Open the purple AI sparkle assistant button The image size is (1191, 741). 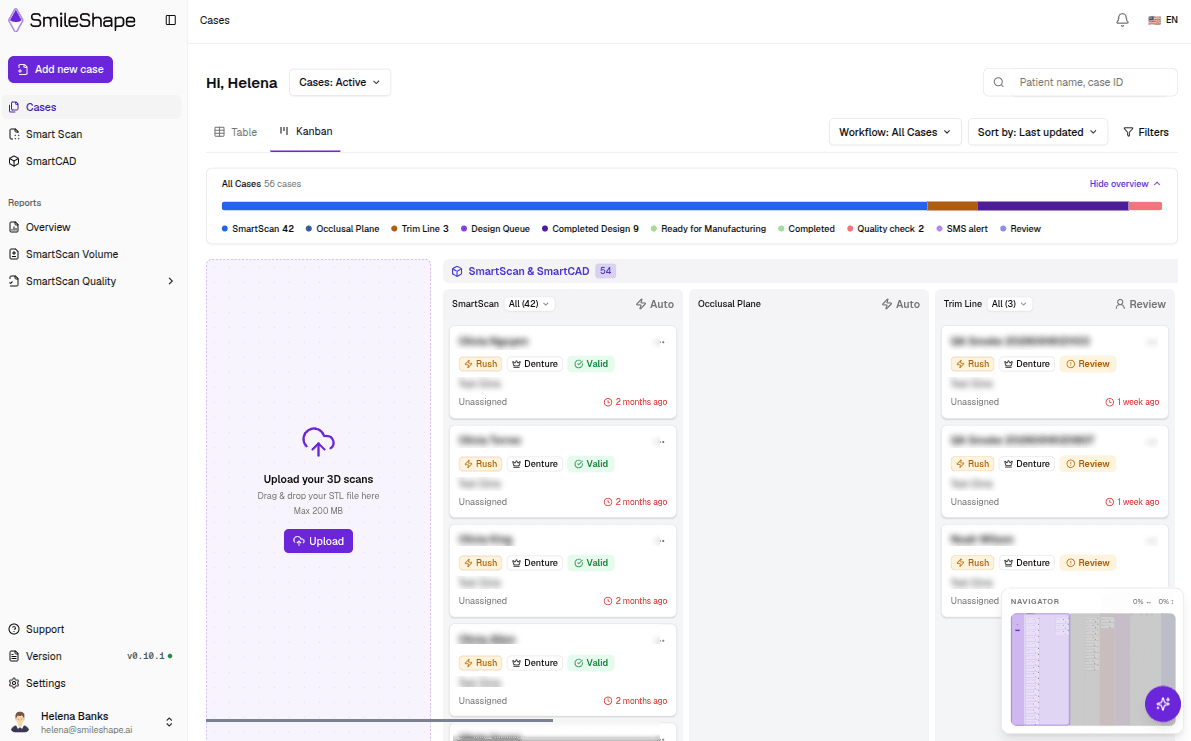coord(1162,704)
